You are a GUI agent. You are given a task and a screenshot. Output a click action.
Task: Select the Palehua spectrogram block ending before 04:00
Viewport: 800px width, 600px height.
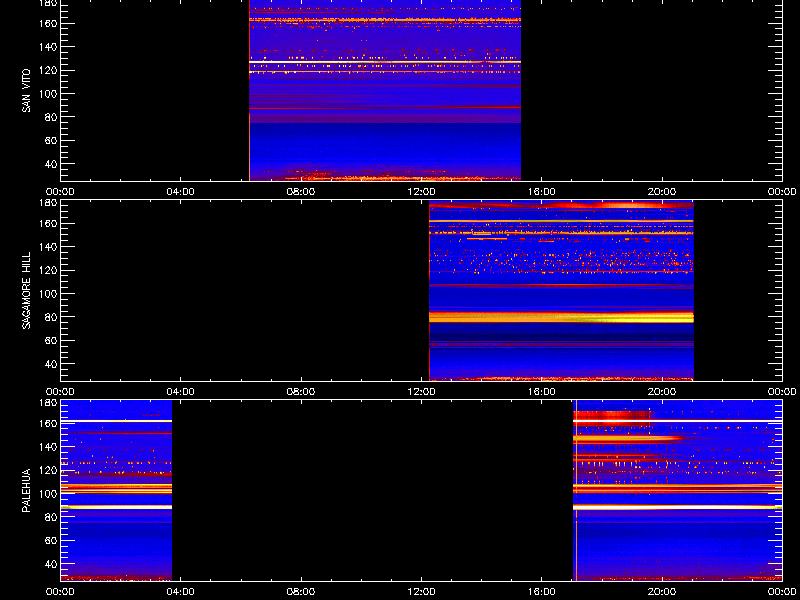coord(116,491)
